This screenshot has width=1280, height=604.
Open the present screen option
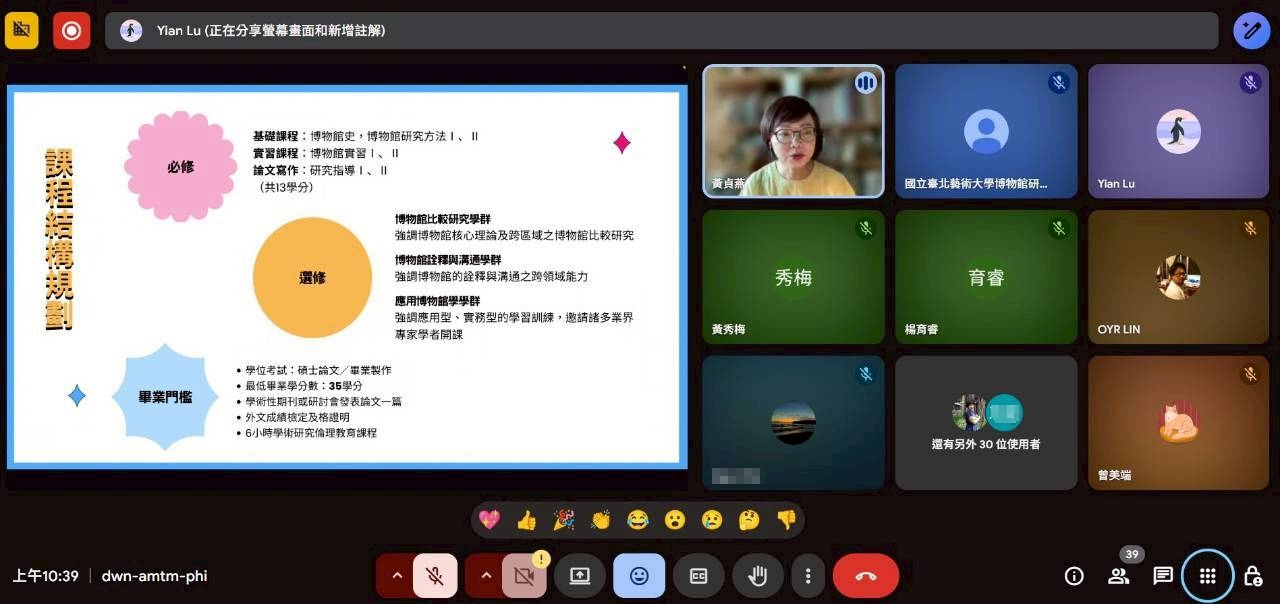pyautogui.click(x=580, y=575)
